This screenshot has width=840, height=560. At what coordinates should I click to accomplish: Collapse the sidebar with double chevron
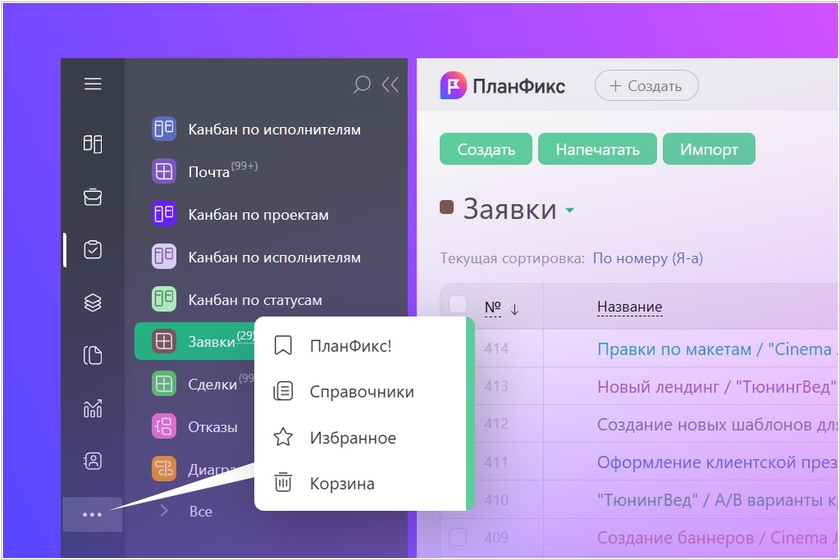[390, 84]
